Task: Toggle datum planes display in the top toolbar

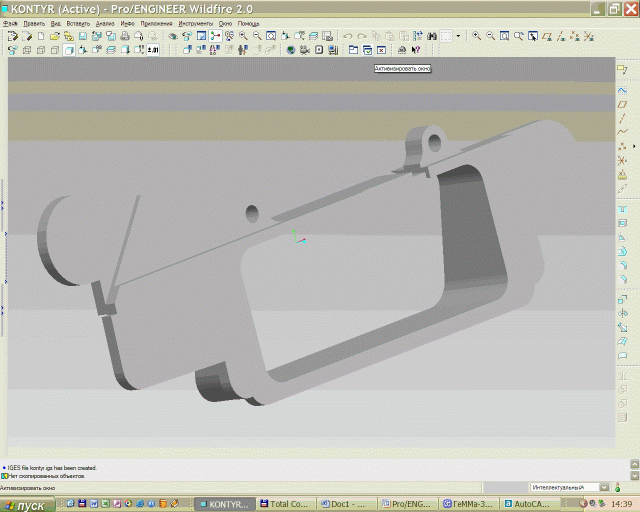Action: click(547, 36)
